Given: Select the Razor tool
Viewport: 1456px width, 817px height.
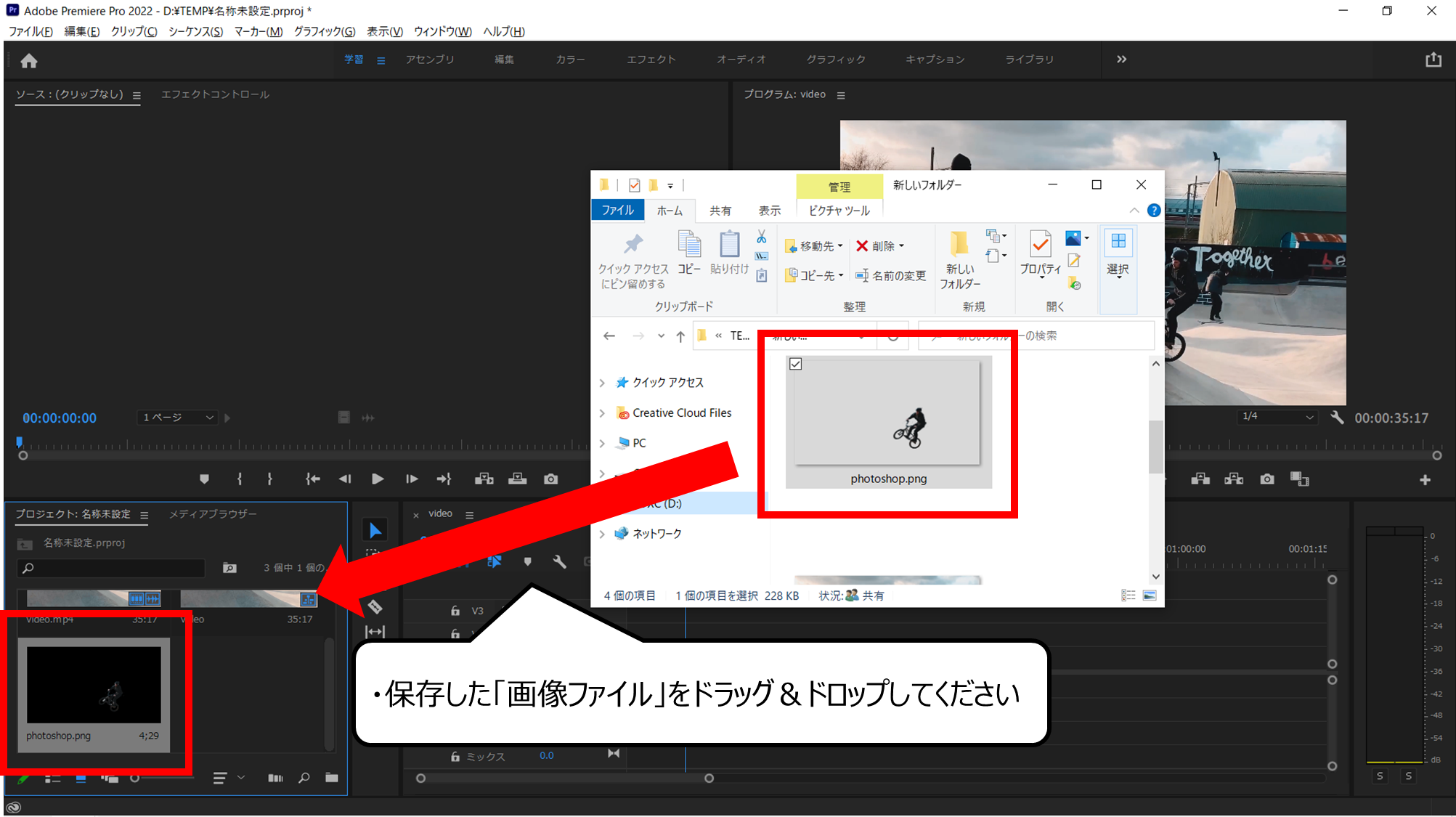Looking at the screenshot, I should 375,607.
